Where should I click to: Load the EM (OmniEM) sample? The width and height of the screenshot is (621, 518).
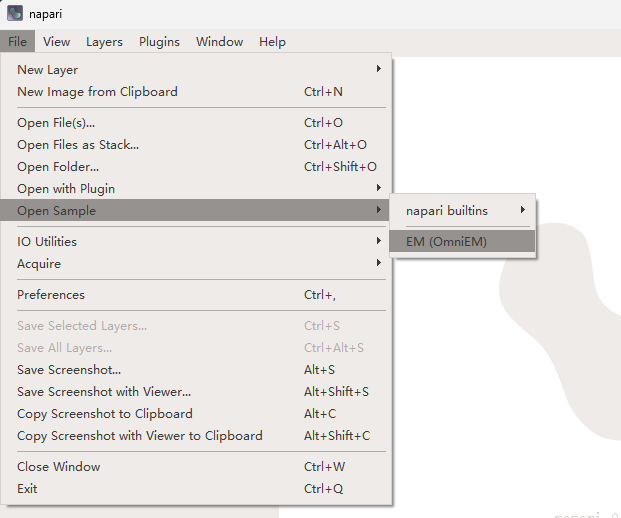(446, 241)
